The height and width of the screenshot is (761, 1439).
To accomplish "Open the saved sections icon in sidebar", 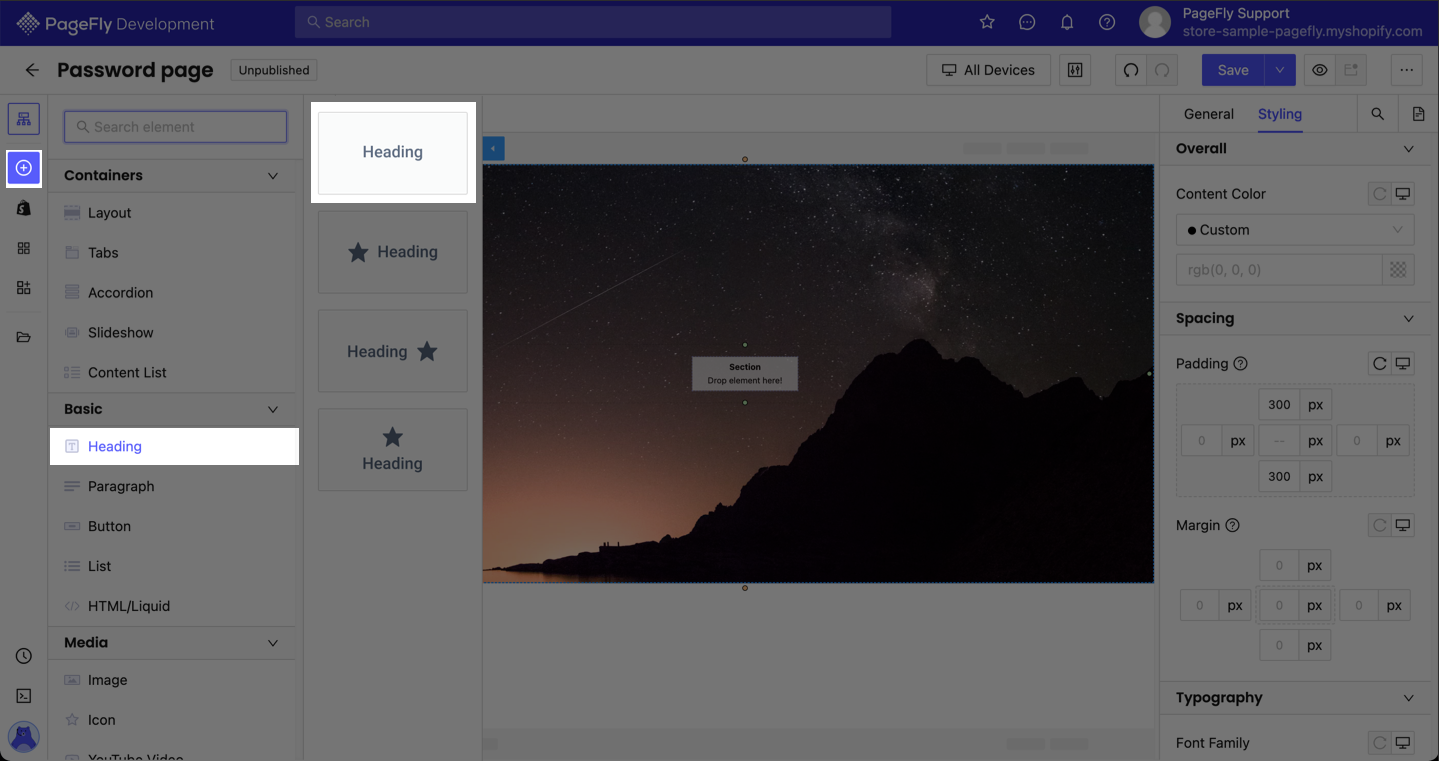I will click(24, 288).
